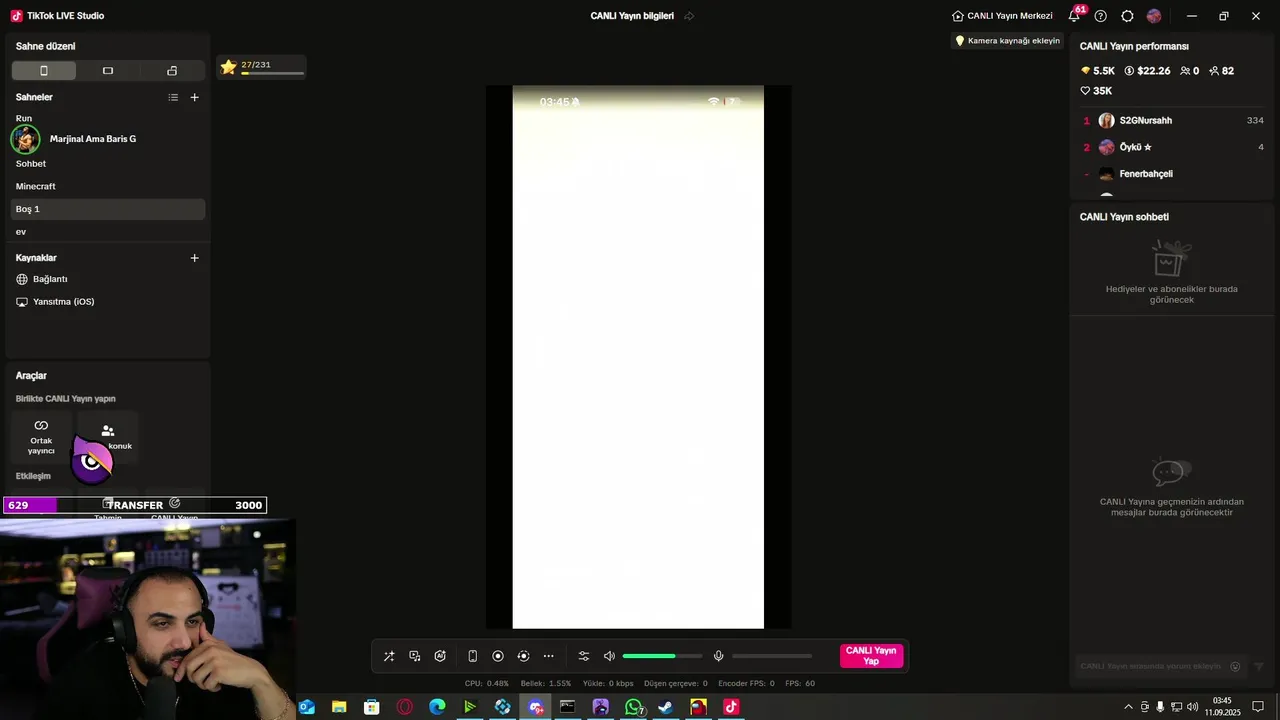Open the three-dots more options

pyautogui.click(x=549, y=656)
